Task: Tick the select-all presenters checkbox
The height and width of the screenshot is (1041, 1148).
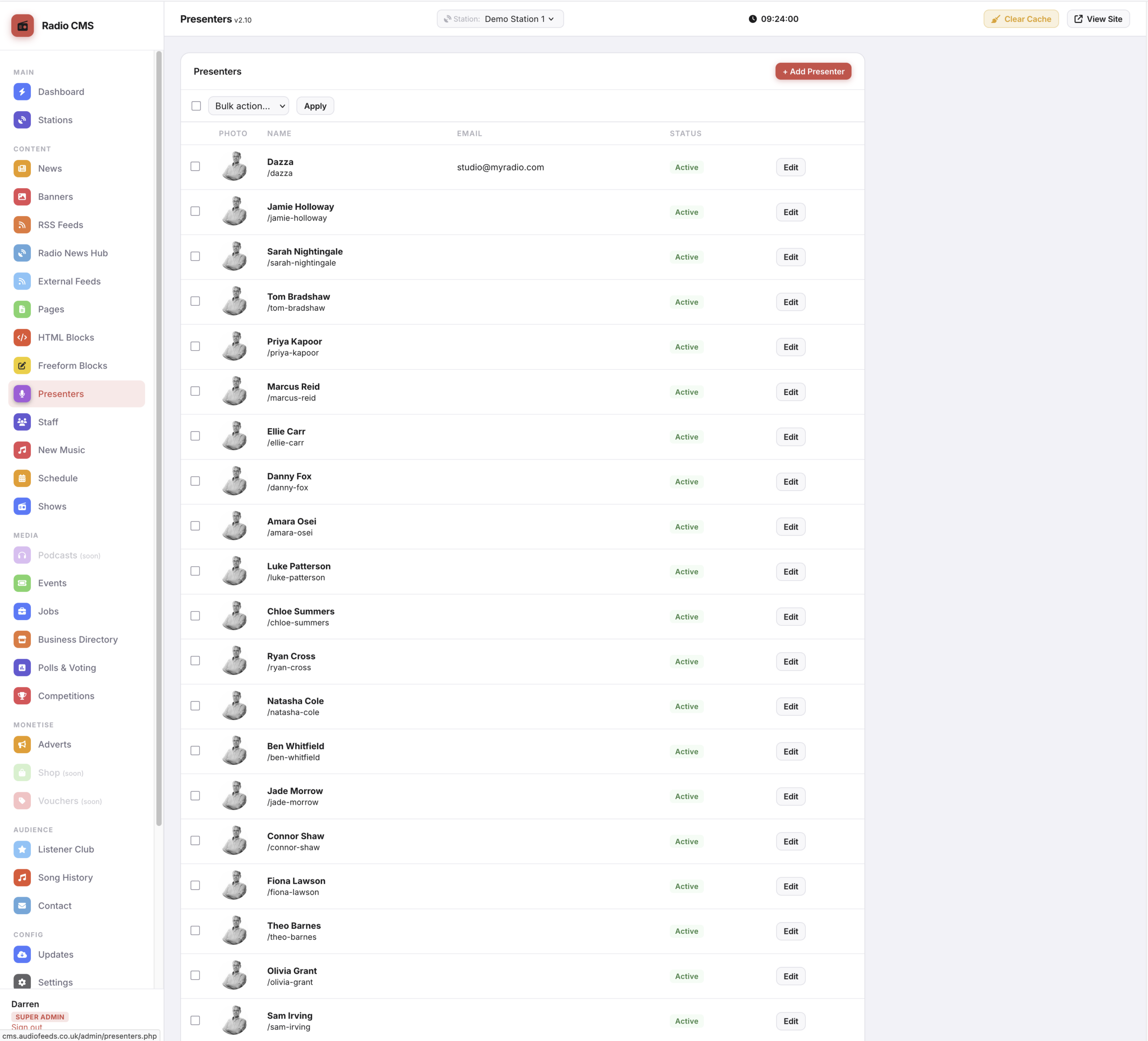Action: (x=196, y=106)
